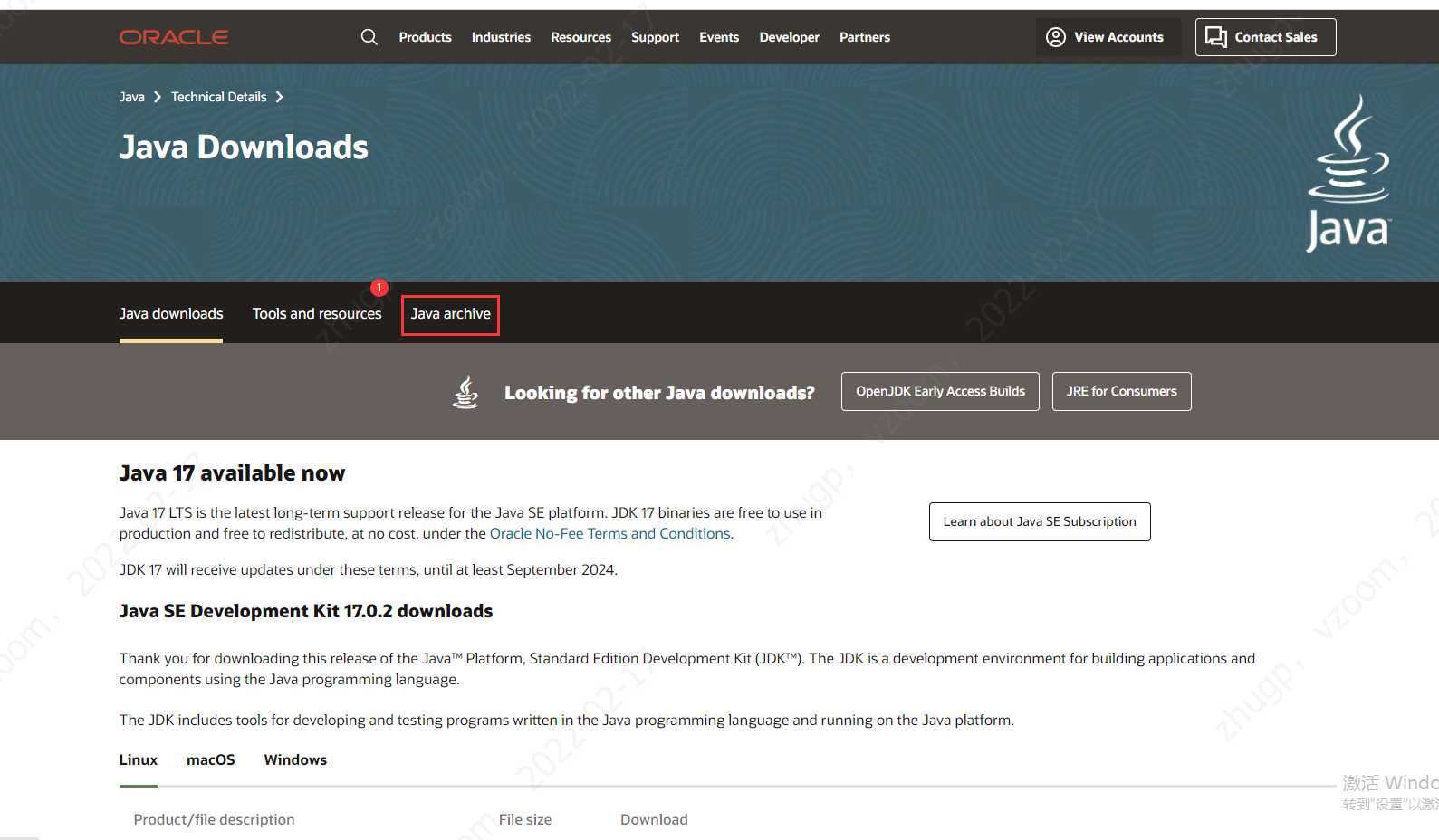Click JRE for Consumers button

(x=1121, y=391)
